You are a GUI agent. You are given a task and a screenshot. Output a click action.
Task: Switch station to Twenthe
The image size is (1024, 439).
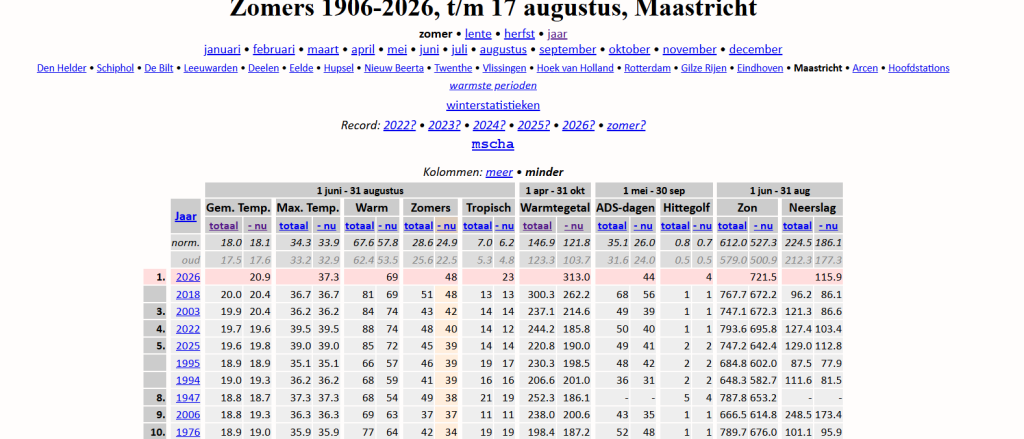coord(453,68)
